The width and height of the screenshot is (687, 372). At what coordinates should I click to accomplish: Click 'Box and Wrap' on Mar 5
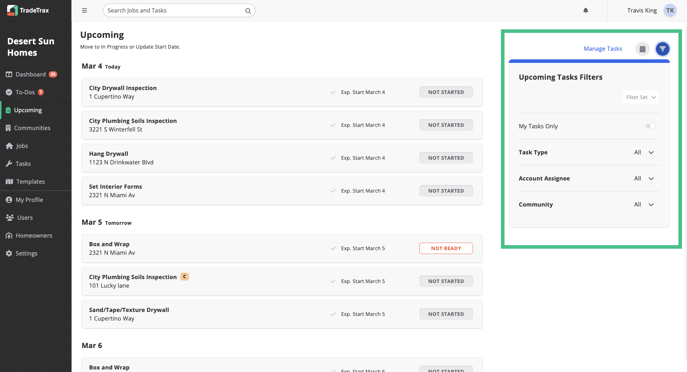[x=109, y=244]
